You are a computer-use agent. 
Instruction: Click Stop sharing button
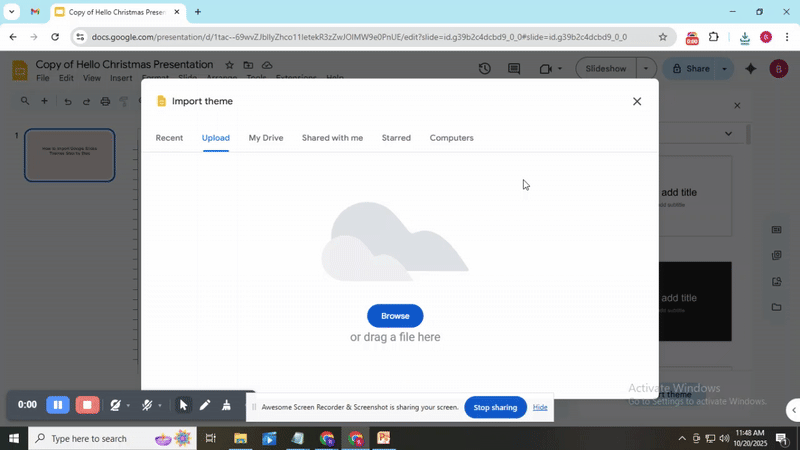(x=495, y=407)
